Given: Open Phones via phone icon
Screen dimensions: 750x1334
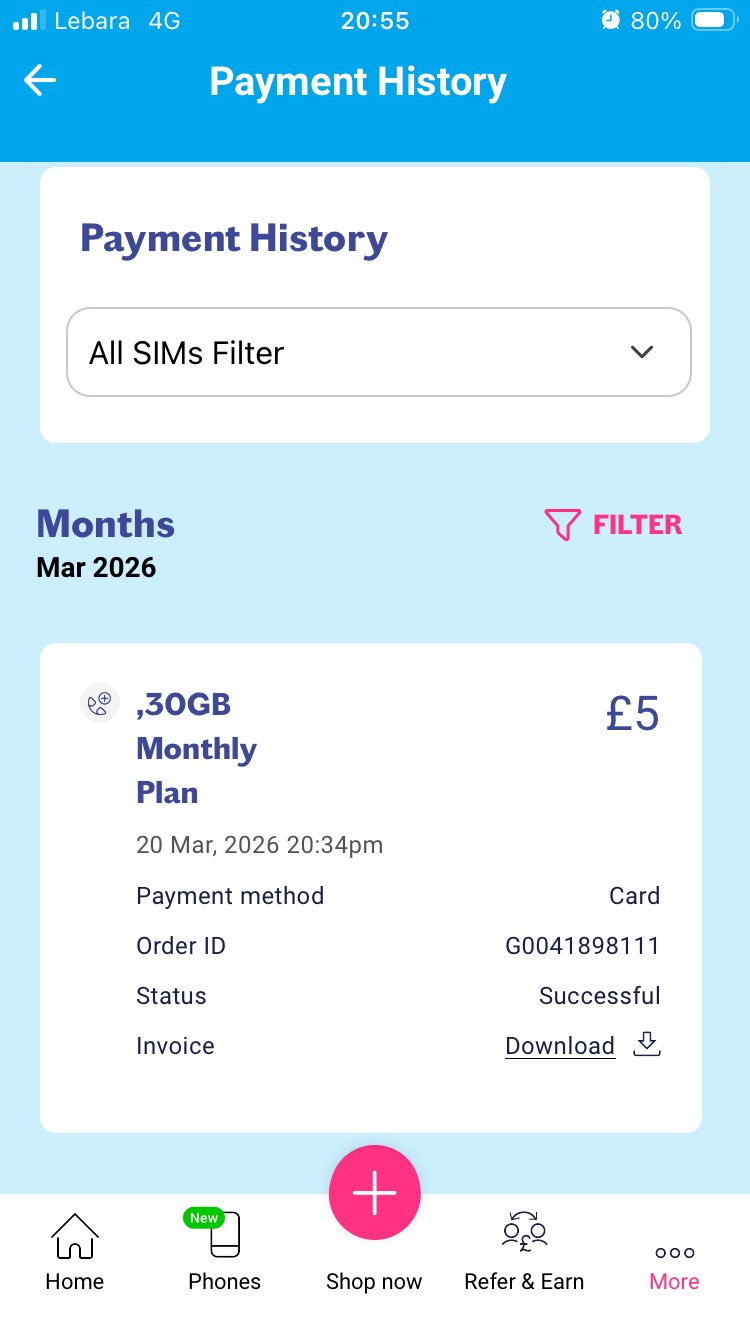Looking at the screenshot, I should (x=225, y=1237).
